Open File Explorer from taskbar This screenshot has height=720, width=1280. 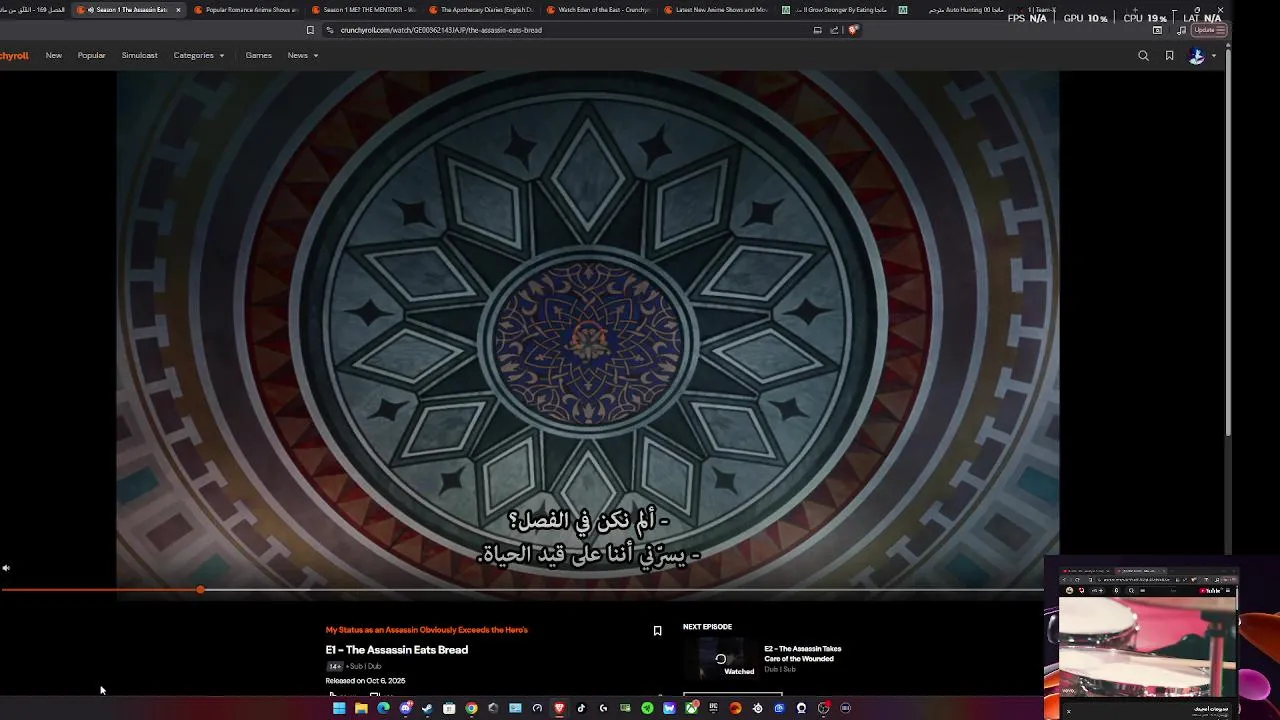(361, 708)
